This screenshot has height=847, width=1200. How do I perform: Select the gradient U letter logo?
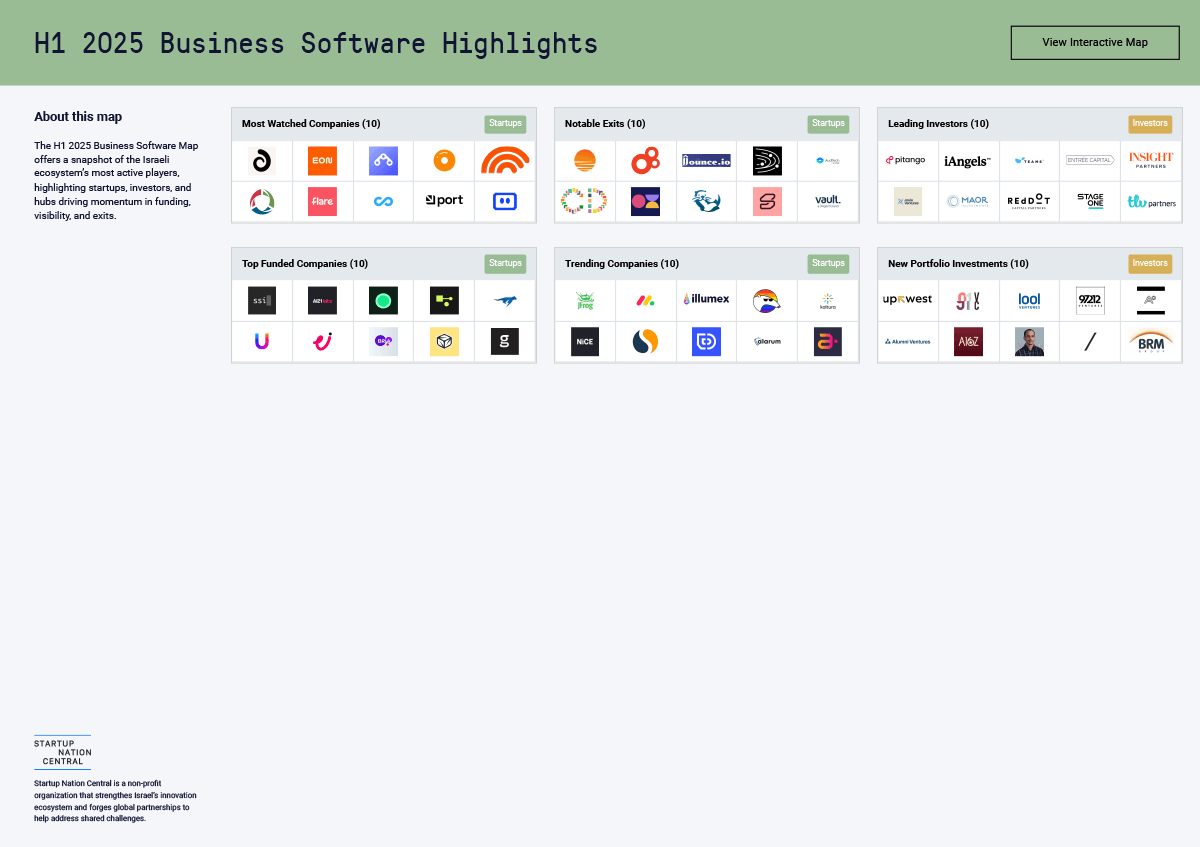(x=262, y=341)
